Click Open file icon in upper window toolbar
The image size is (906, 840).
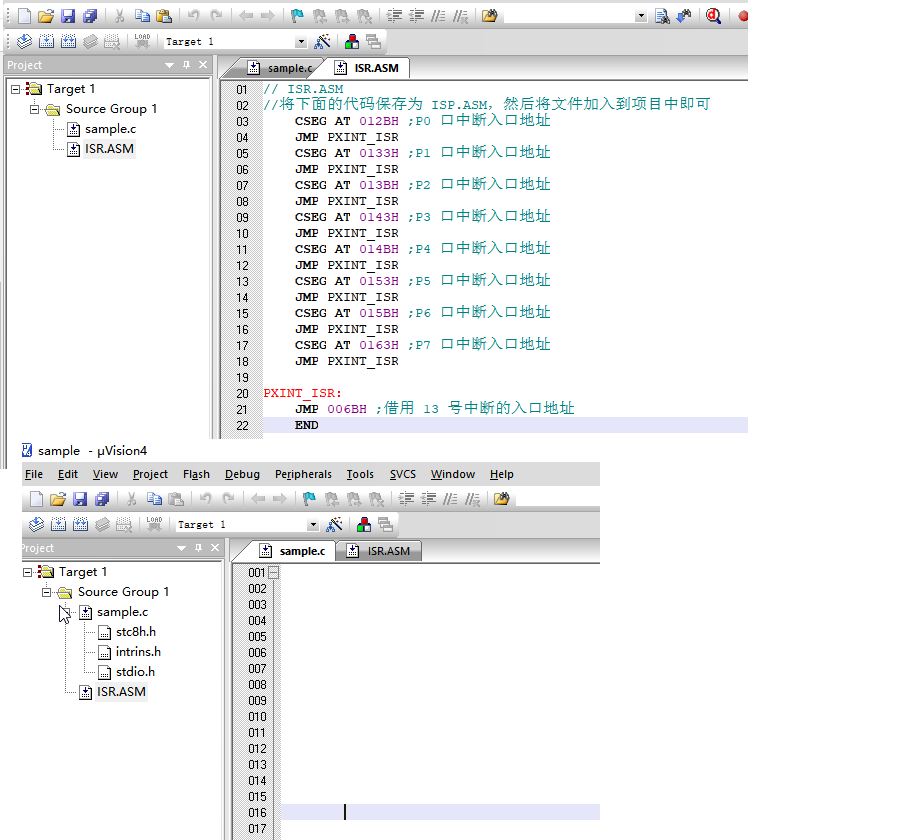(x=46, y=16)
